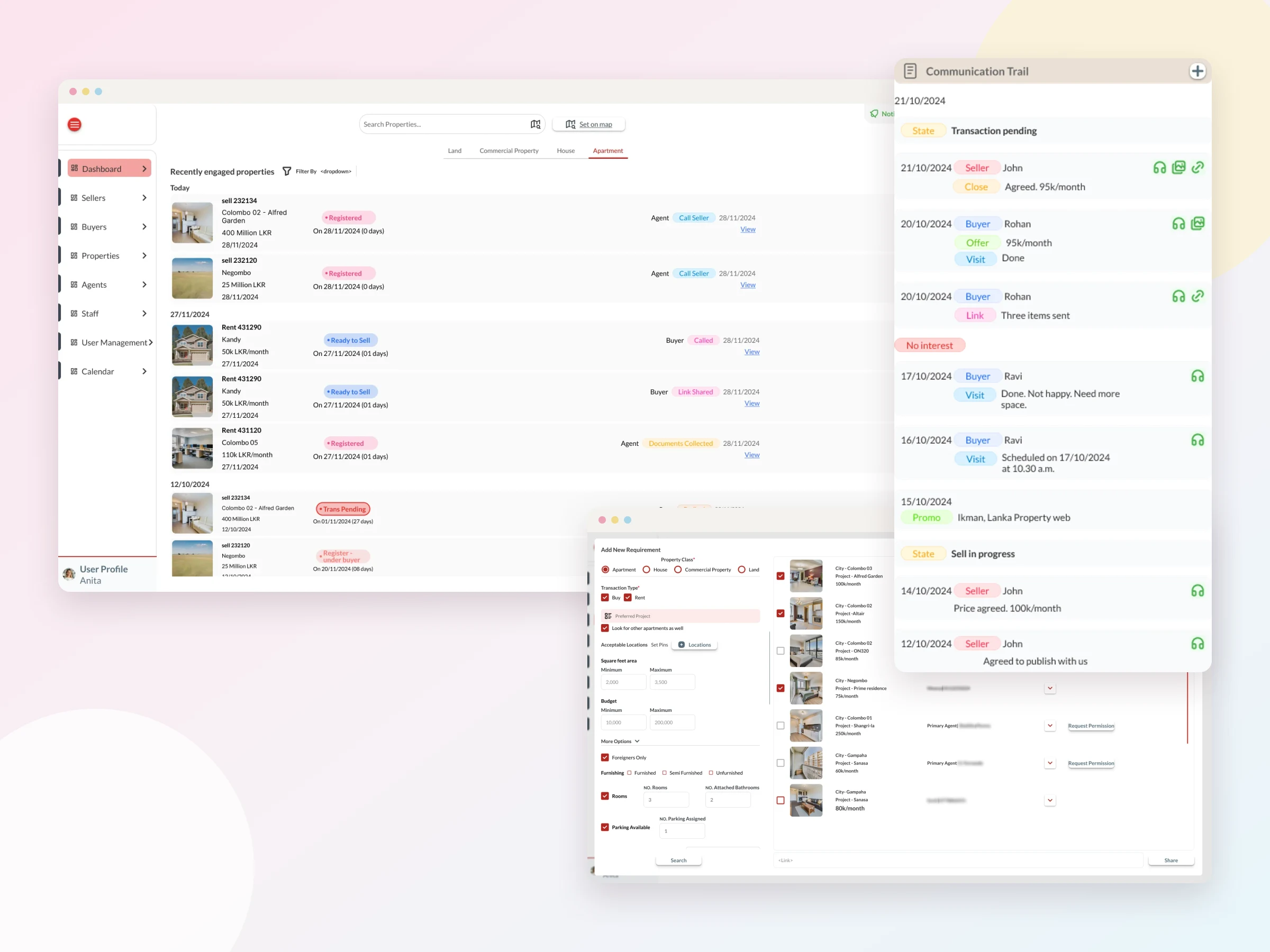Click the grid icon beside Properties
This screenshot has width=1270, height=952.
pos(74,255)
